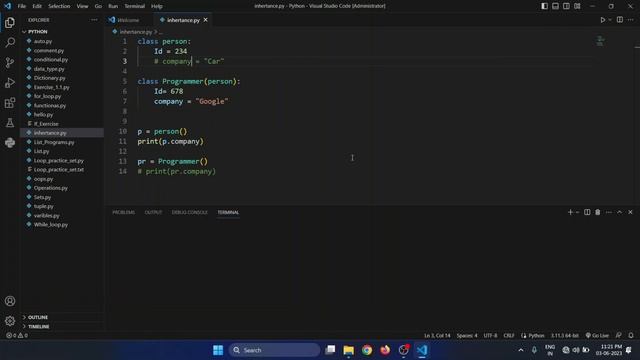Viewport: 640px width, 360px height.
Task: Toggle secondary side bar layout
Action: point(566,6)
